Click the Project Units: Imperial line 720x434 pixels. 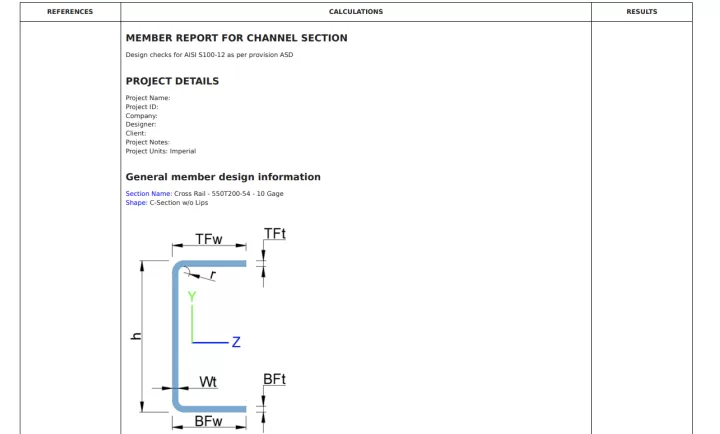coord(160,151)
